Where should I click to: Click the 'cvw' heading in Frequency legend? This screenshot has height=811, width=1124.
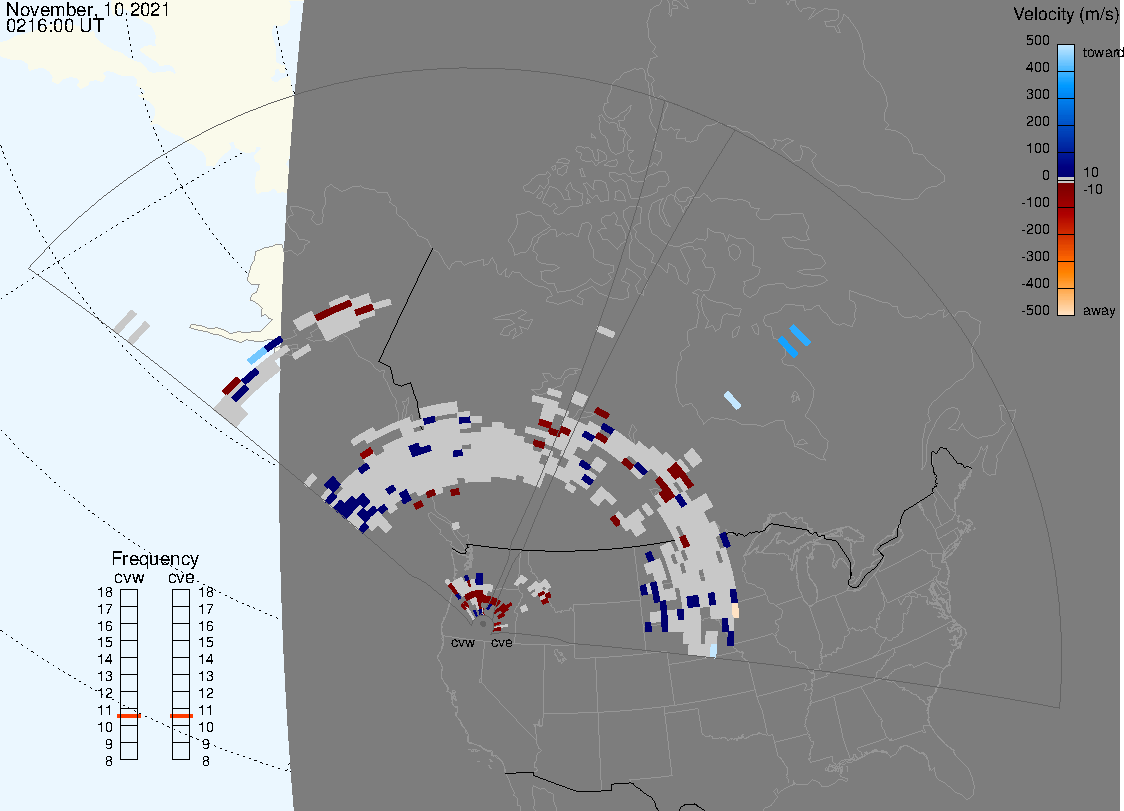click(129, 578)
